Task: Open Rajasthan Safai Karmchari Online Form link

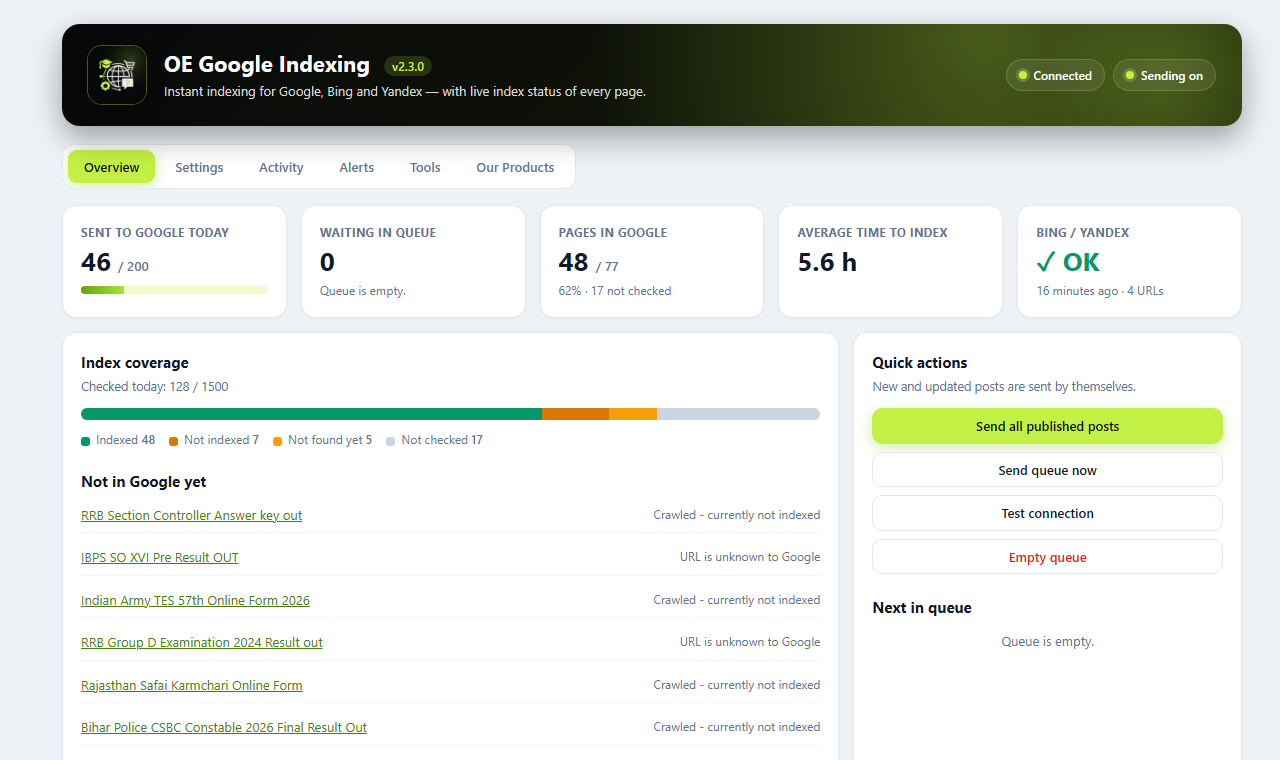Action: (x=191, y=686)
